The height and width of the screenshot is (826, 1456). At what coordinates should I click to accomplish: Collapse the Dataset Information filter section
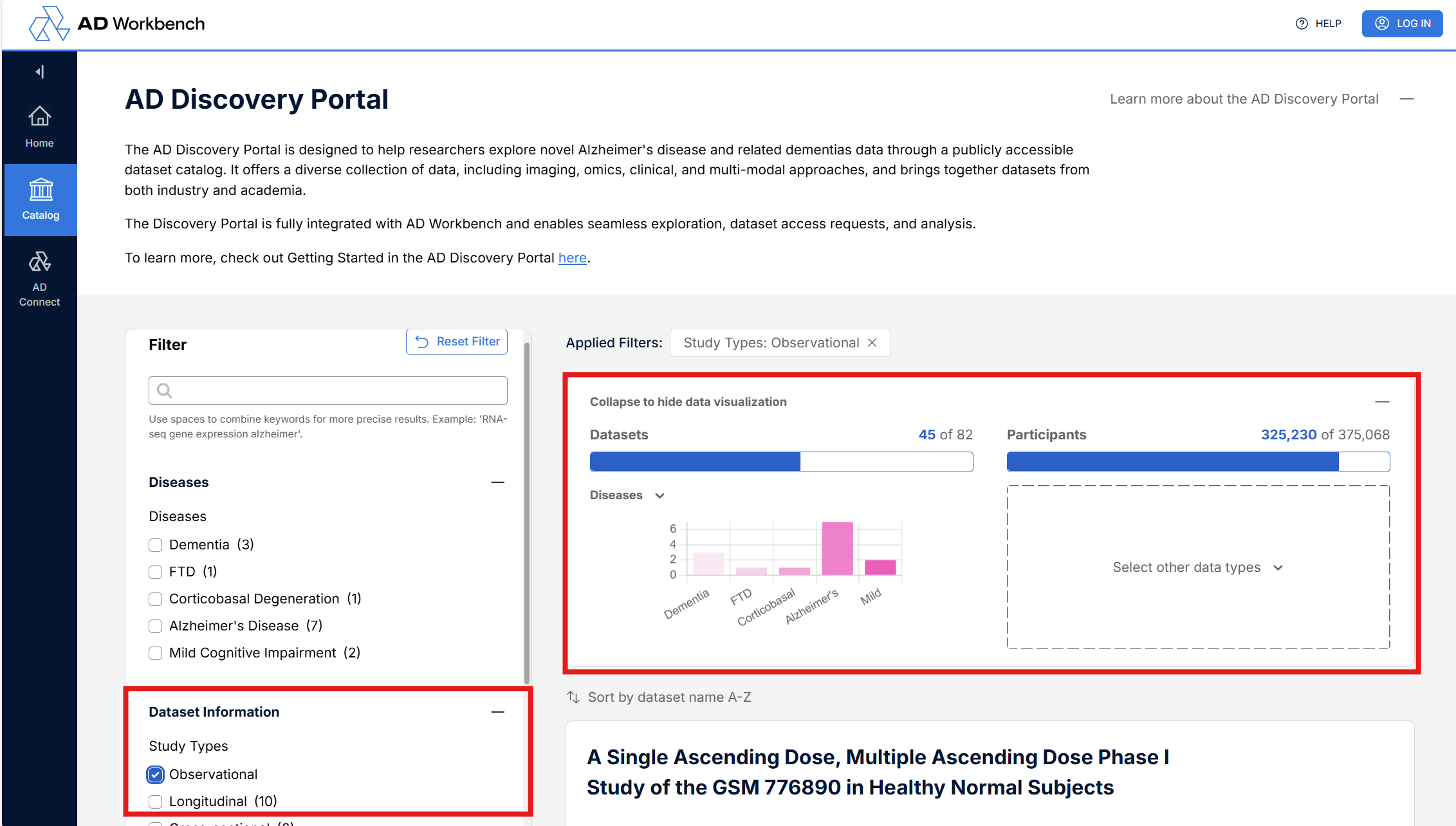pos(497,712)
